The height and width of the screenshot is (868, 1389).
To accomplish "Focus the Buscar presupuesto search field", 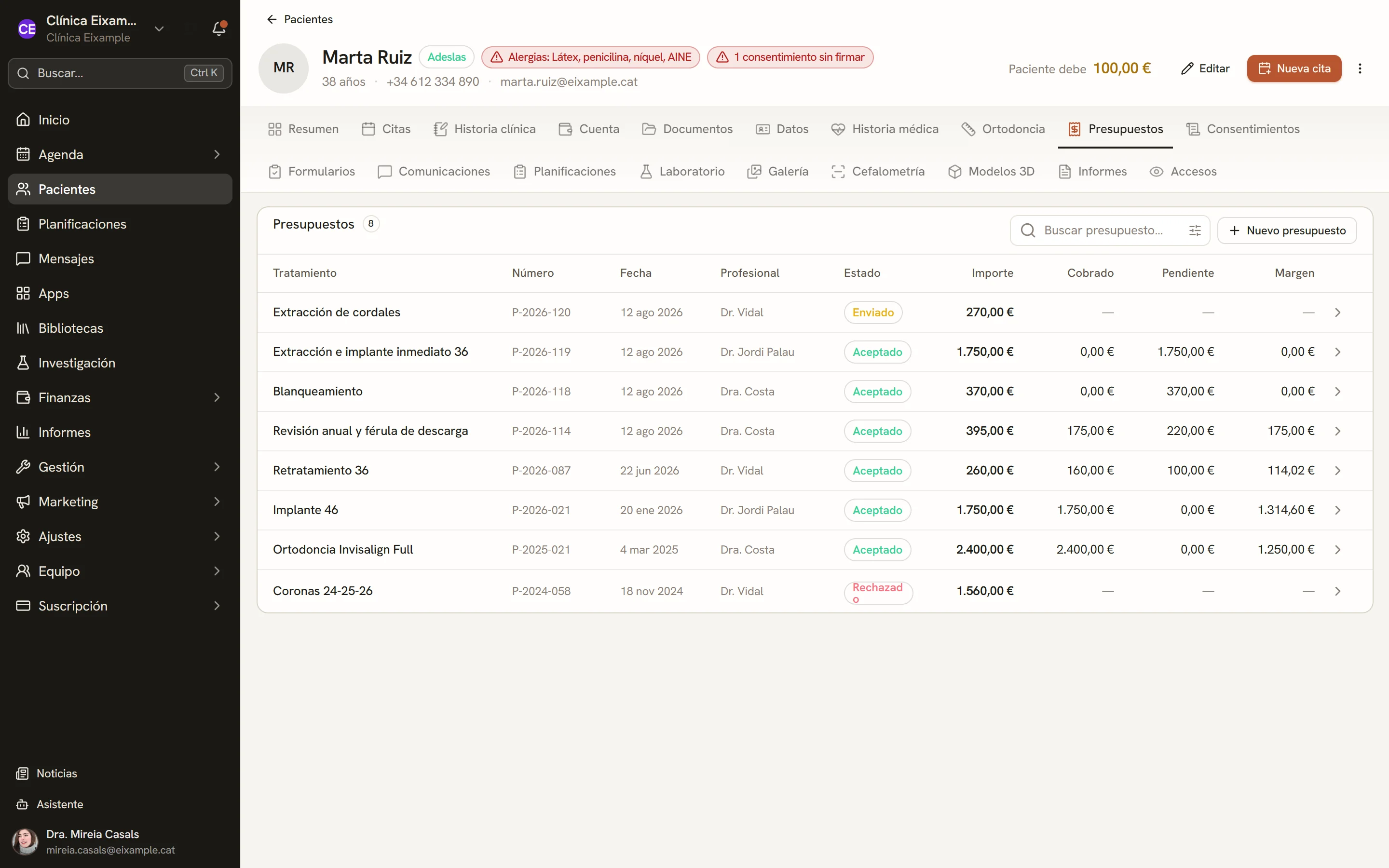I will 1109,230.
